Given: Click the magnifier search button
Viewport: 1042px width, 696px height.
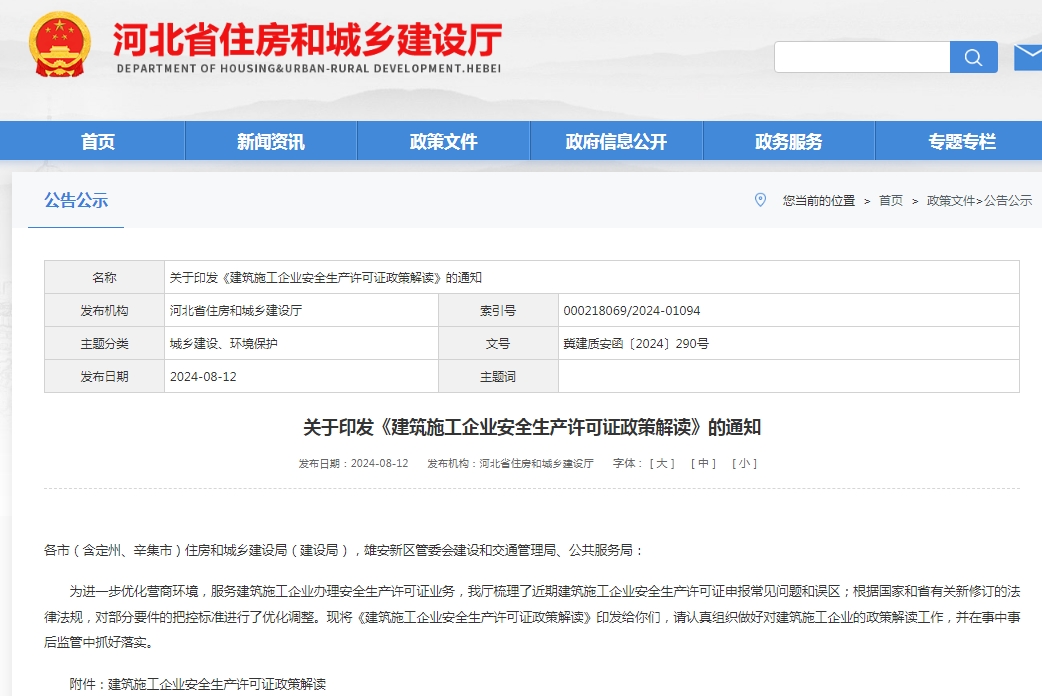Looking at the screenshot, I should (x=973, y=57).
